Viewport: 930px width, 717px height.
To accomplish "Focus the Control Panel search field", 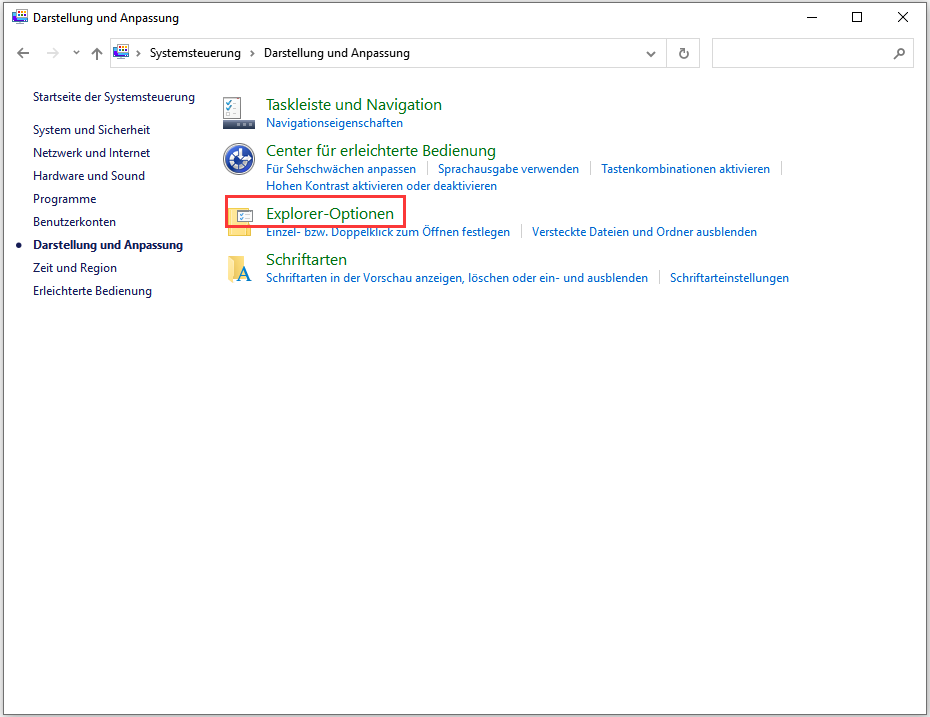I will pyautogui.click(x=813, y=53).
